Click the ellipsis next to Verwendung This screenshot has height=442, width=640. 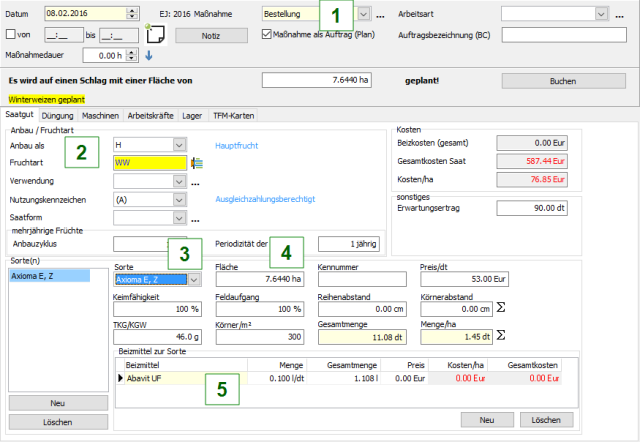click(194, 182)
